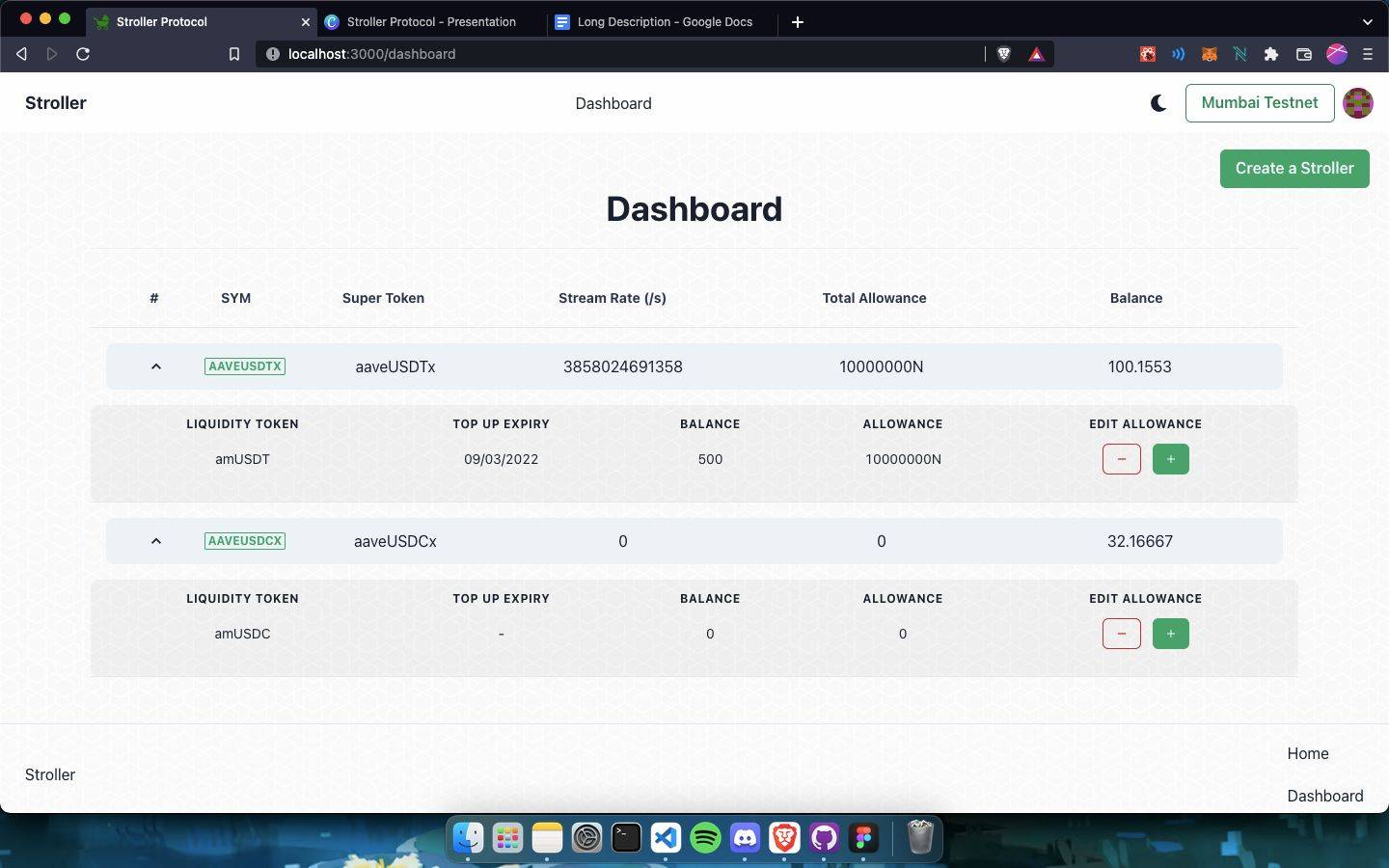Reload the page
Screen dimensions: 1389x868
coord(83,54)
